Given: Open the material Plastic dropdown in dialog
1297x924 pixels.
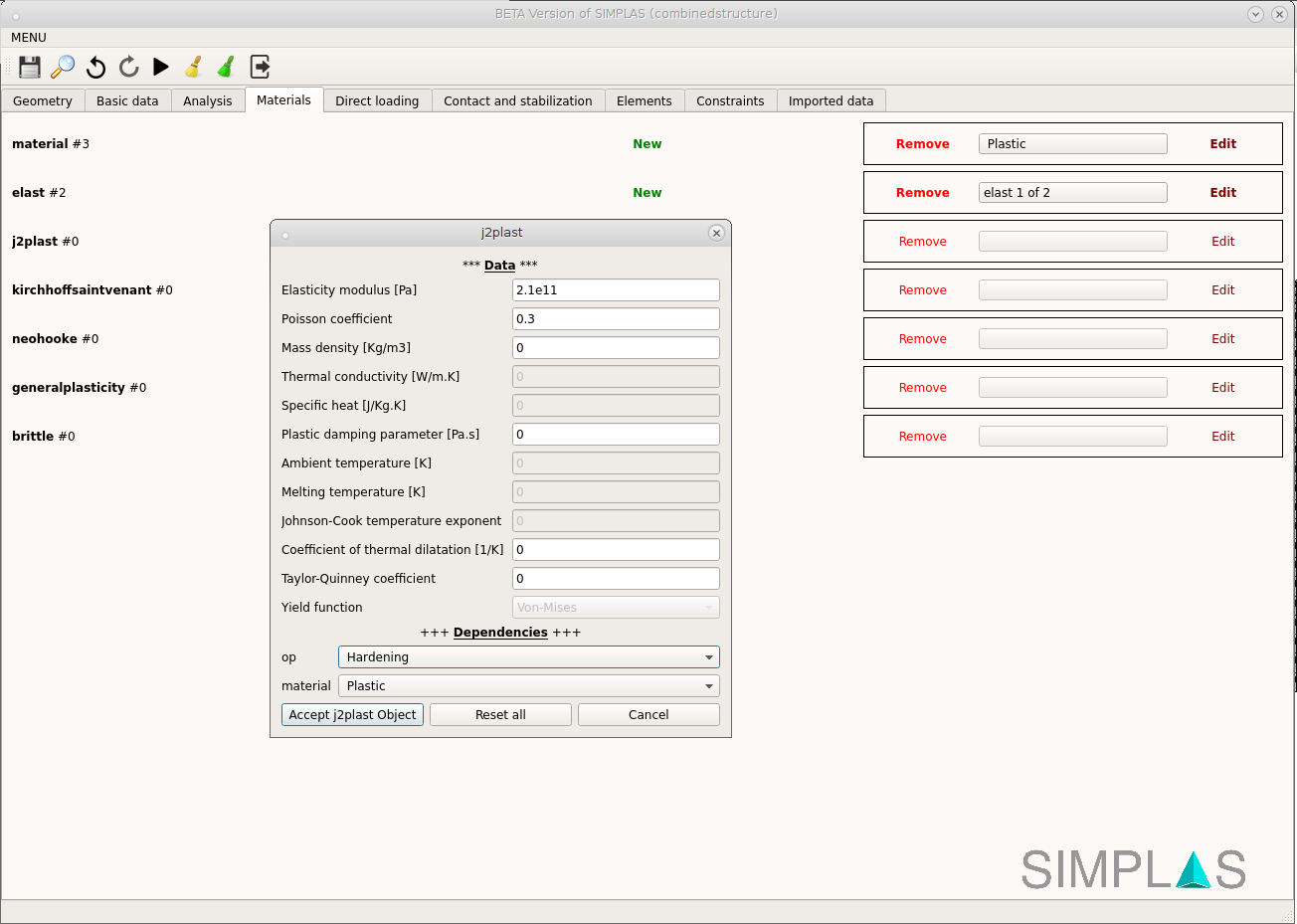Looking at the screenshot, I should [528, 686].
